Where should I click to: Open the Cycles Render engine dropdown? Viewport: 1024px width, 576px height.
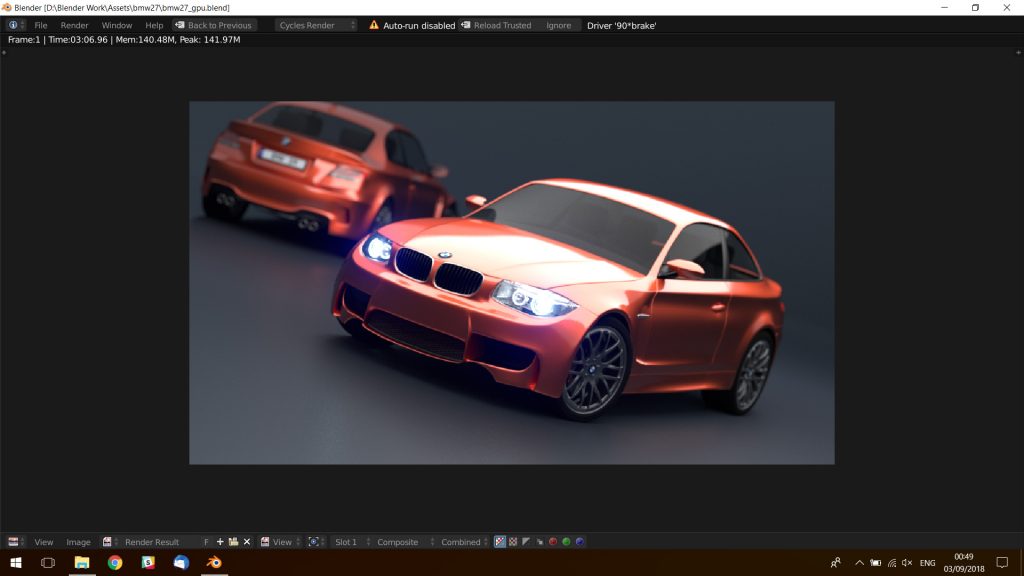click(316, 25)
